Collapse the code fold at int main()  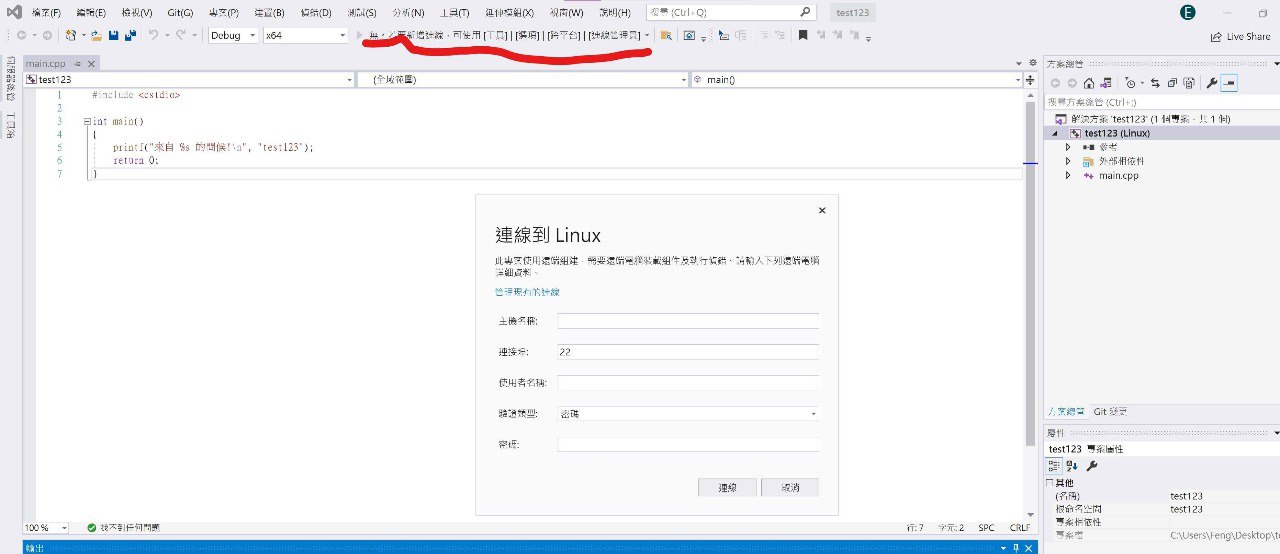click(88, 121)
